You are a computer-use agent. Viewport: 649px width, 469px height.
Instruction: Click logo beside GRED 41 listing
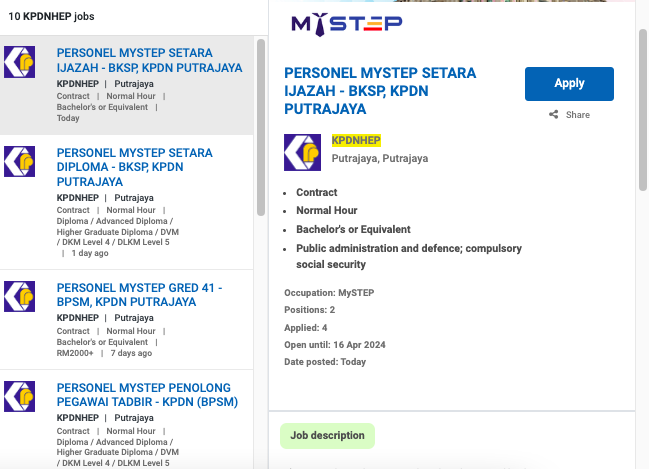[20, 296]
